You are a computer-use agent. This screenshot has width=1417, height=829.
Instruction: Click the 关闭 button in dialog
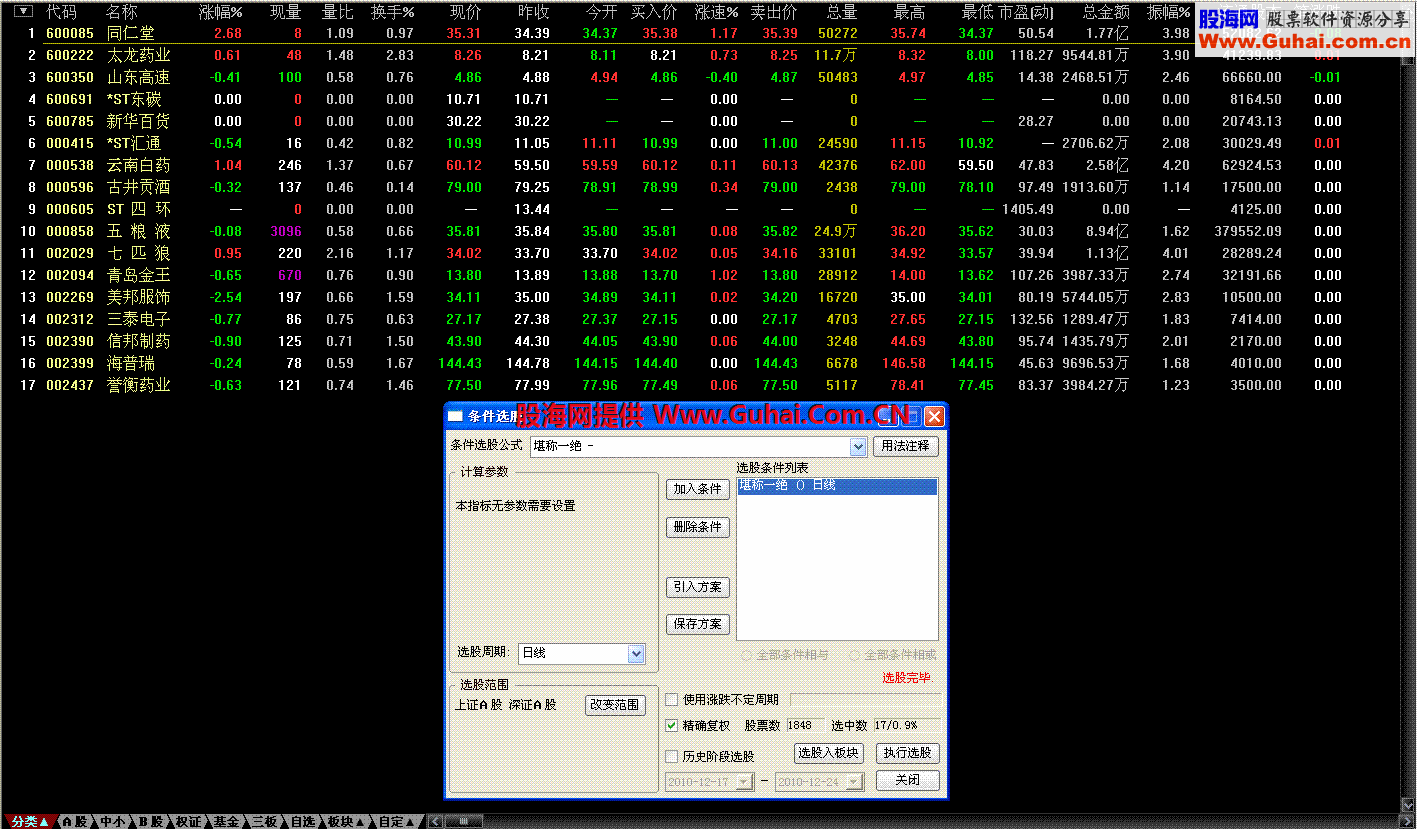pos(908,780)
